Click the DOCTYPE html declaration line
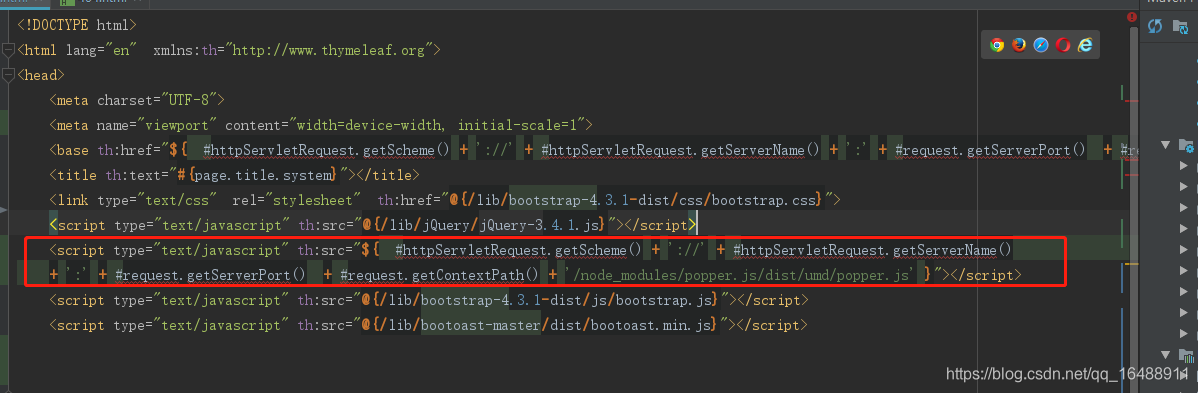1198x393 pixels. [x=77, y=25]
